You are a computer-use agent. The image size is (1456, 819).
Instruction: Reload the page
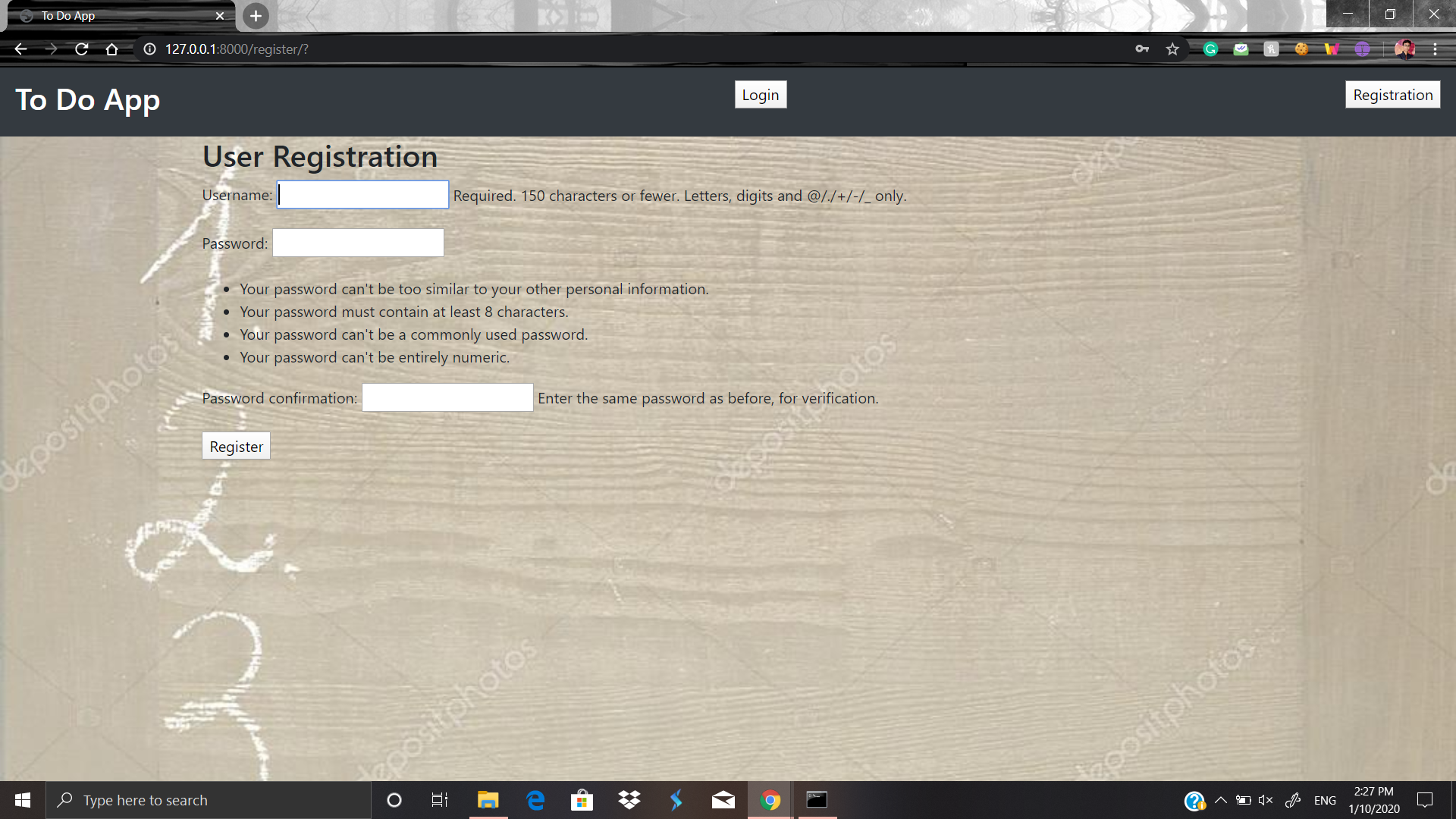click(x=82, y=49)
